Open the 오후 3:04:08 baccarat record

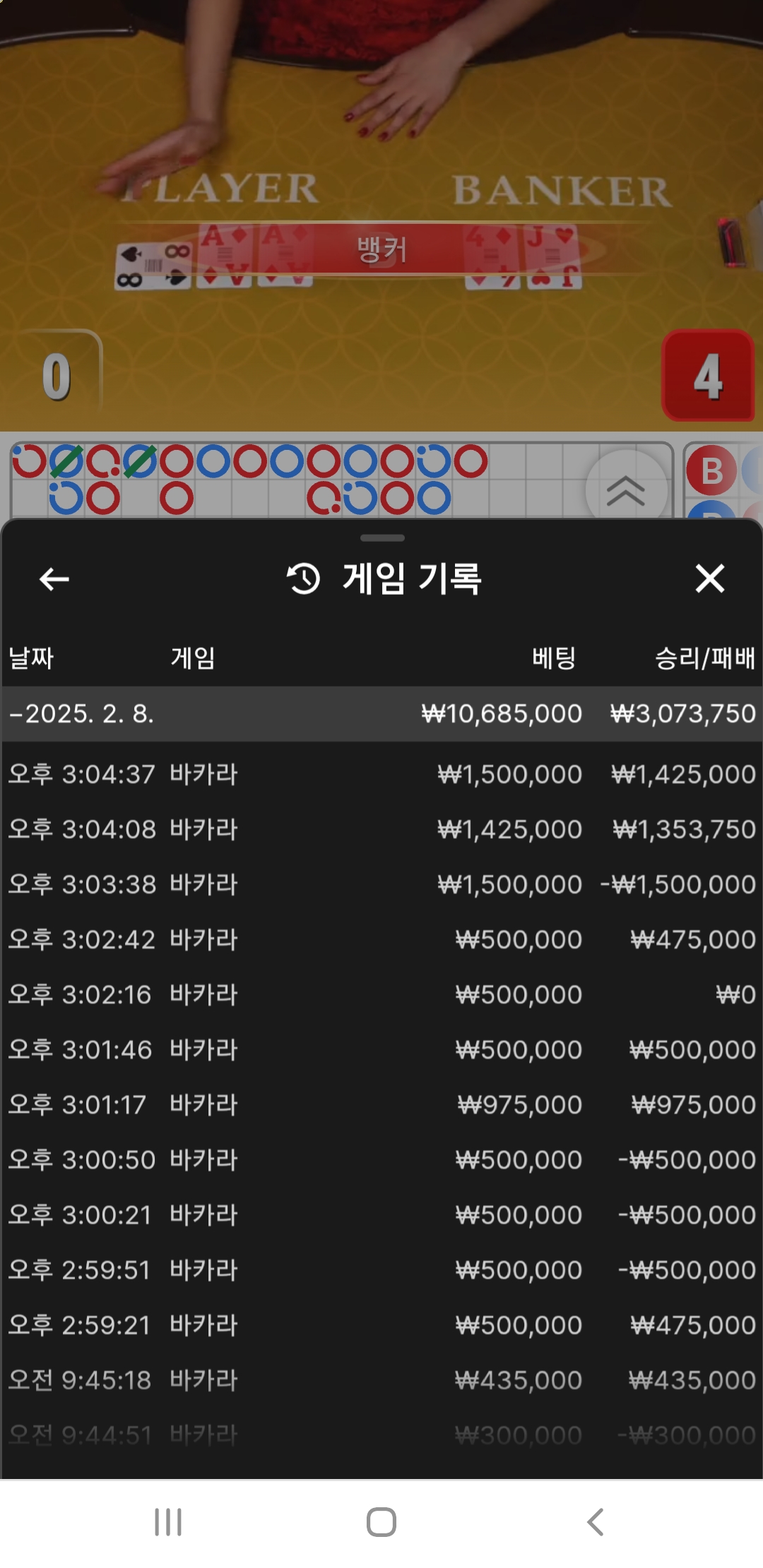pyautogui.click(x=381, y=829)
